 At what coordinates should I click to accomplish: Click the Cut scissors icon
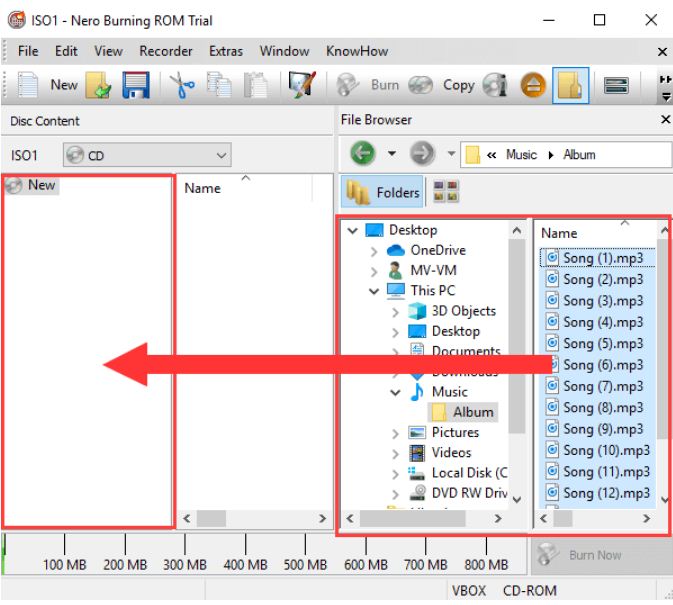point(182,85)
